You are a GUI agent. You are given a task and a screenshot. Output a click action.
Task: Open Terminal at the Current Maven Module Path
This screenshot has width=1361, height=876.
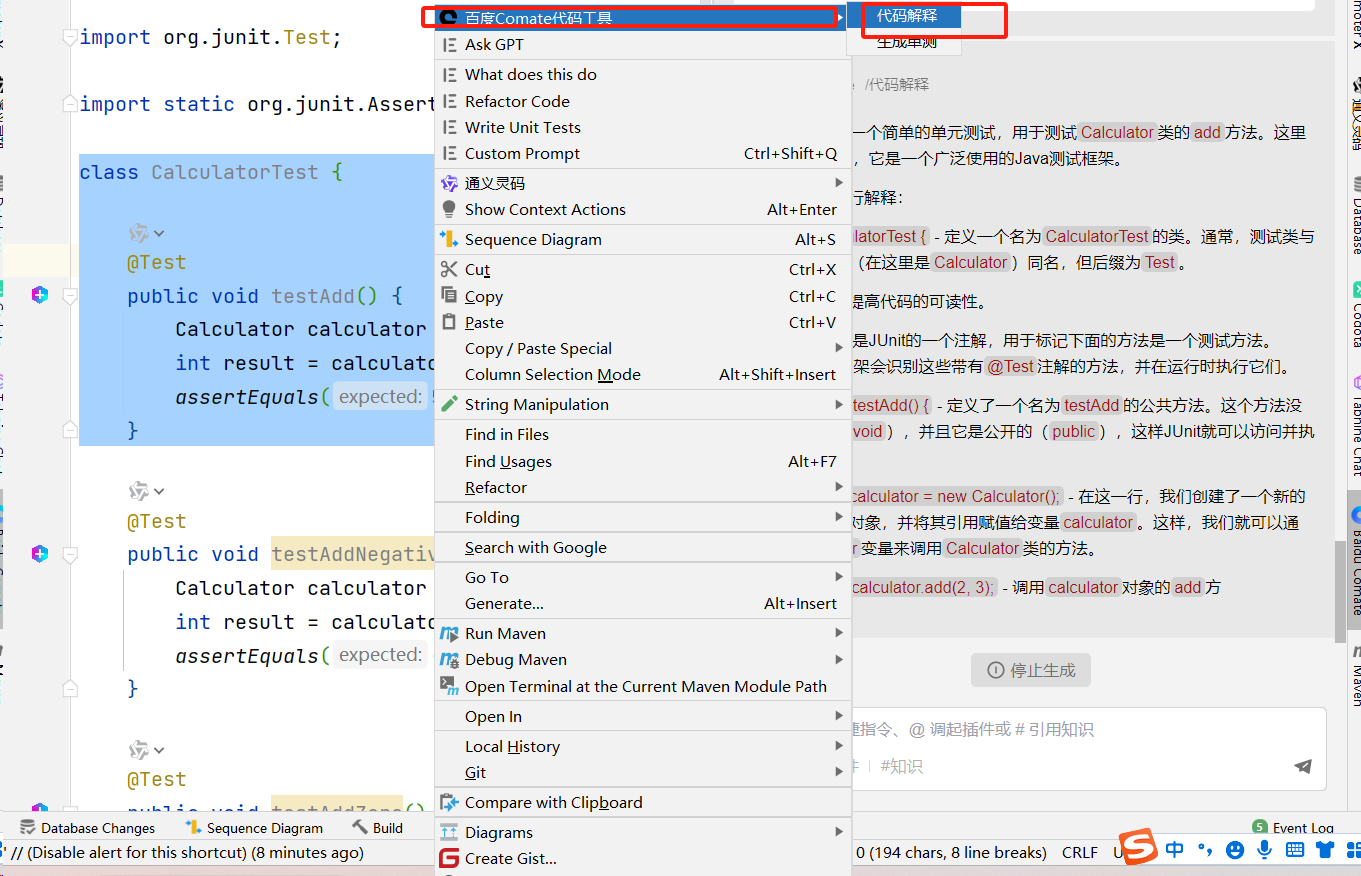point(643,686)
